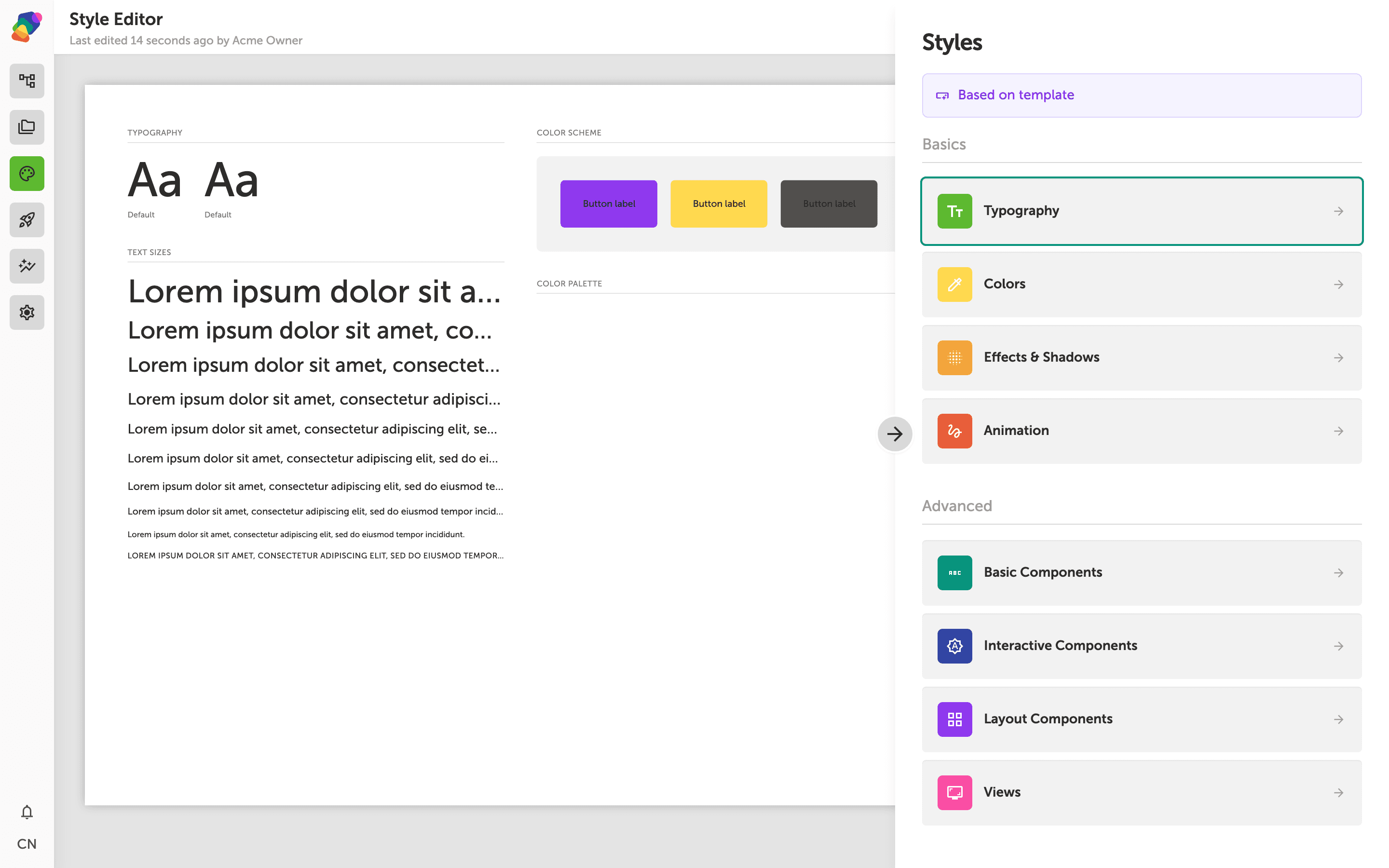Image resolution: width=1389 pixels, height=868 pixels.
Task: Click the yellow Button label swatch
Action: 719,204
